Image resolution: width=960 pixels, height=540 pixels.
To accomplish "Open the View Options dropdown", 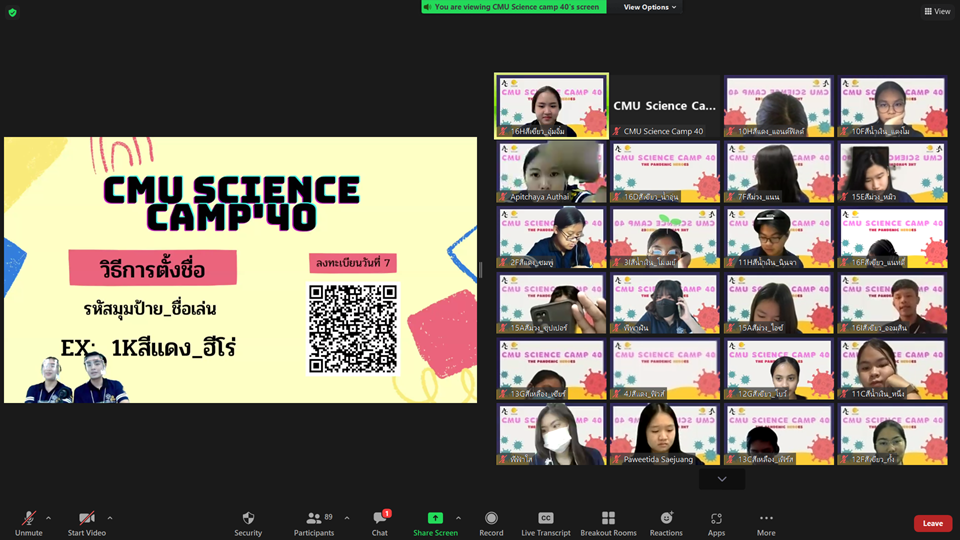I will point(650,7).
